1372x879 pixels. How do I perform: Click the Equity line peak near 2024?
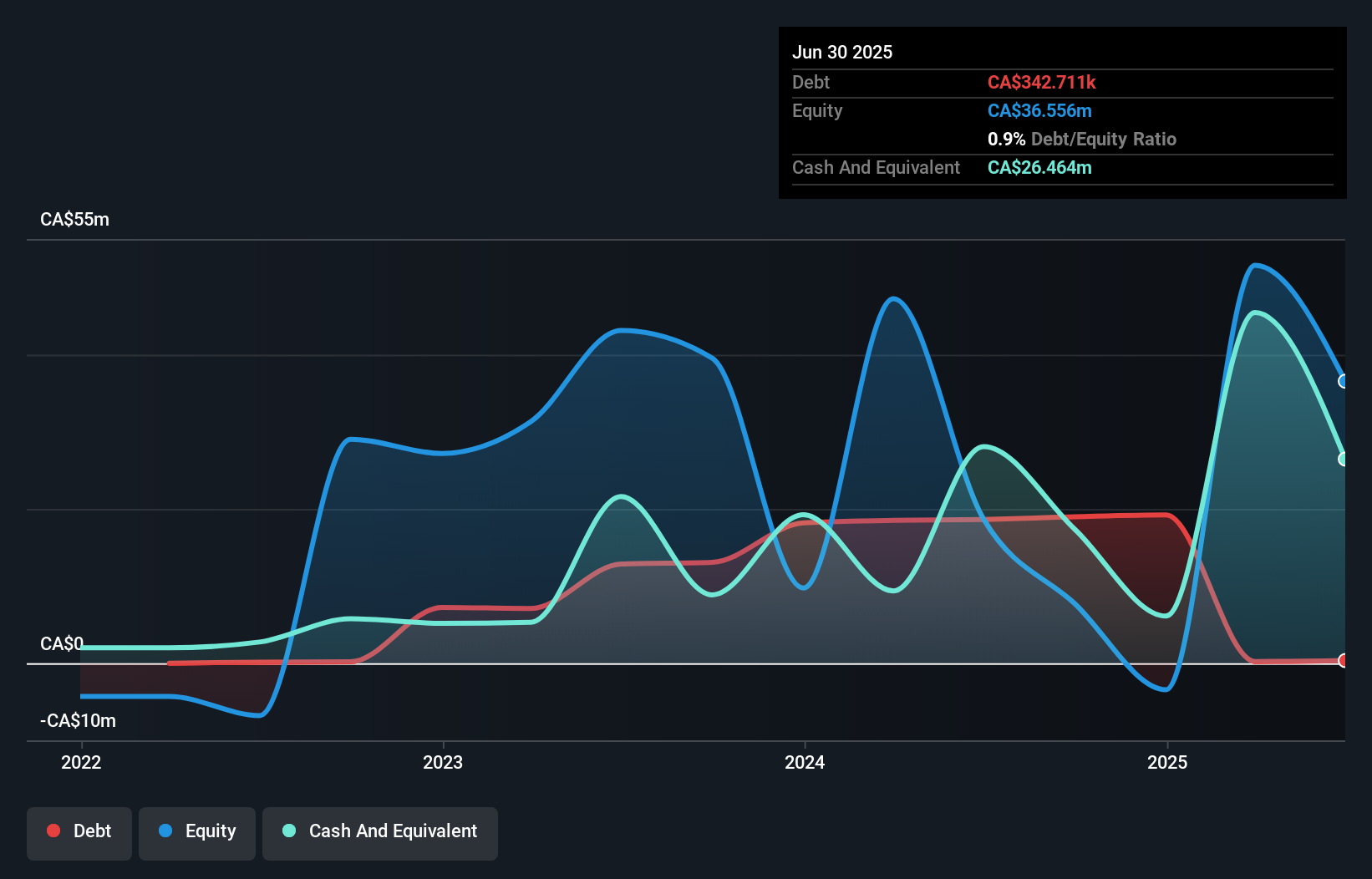[893, 299]
